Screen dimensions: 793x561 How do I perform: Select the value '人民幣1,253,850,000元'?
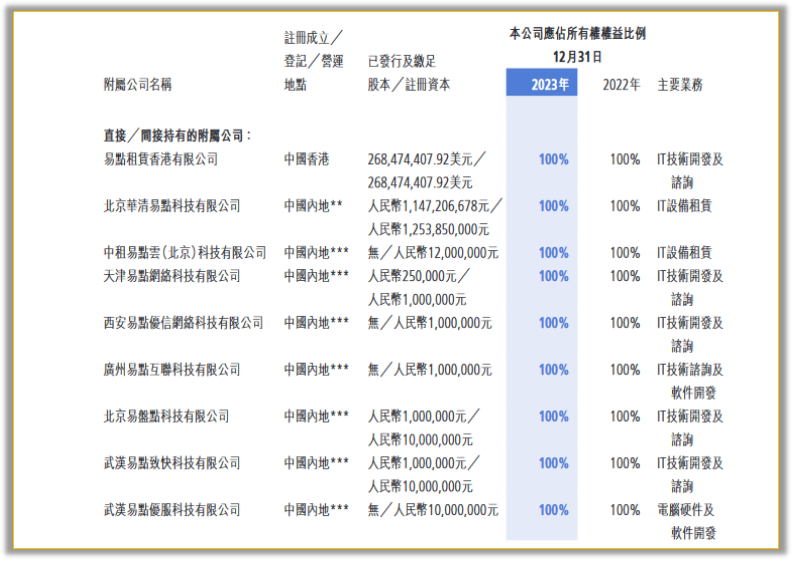428,229
